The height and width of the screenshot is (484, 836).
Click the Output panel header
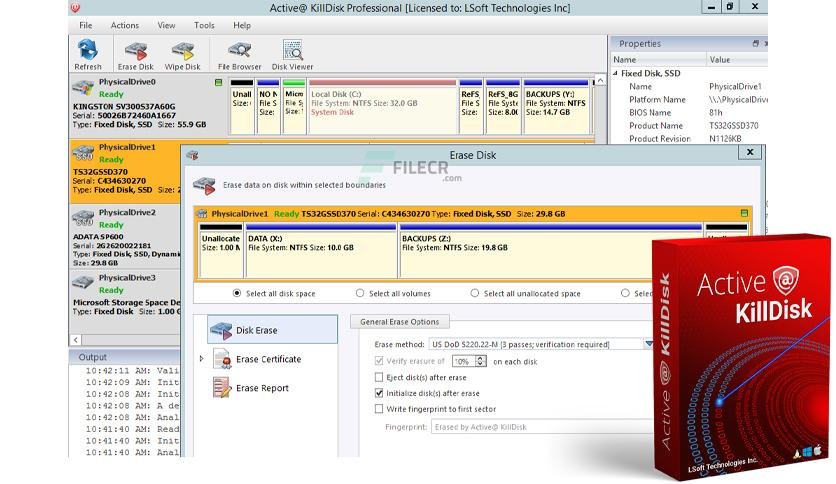click(x=124, y=357)
